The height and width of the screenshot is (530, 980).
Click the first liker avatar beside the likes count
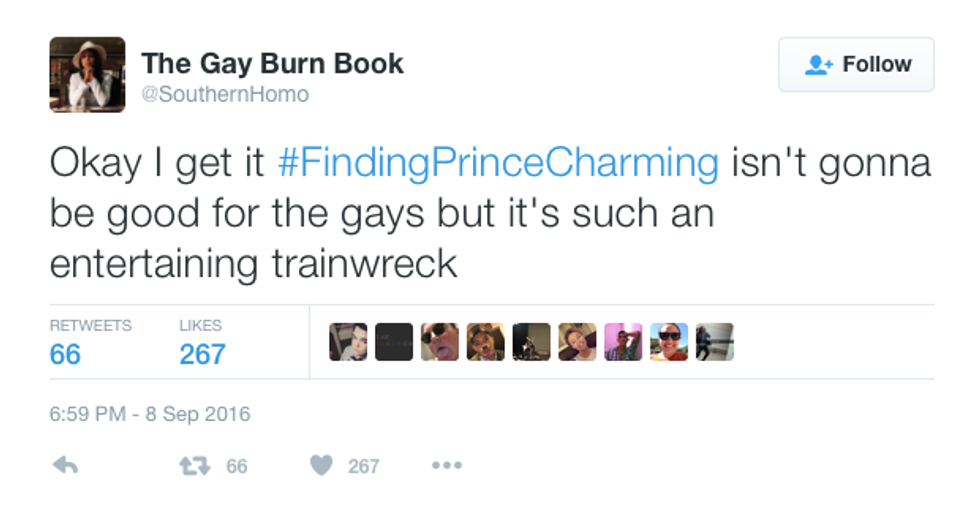(x=348, y=342)
